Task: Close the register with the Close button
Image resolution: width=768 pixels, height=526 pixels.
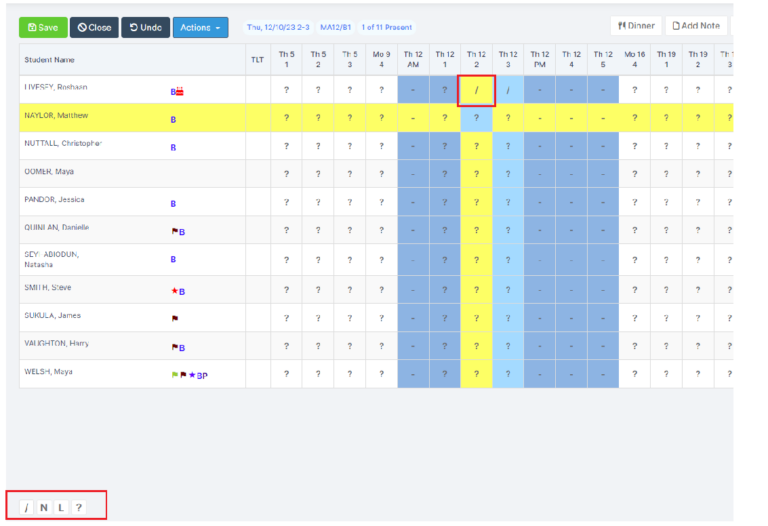Action: coord(95,28)
